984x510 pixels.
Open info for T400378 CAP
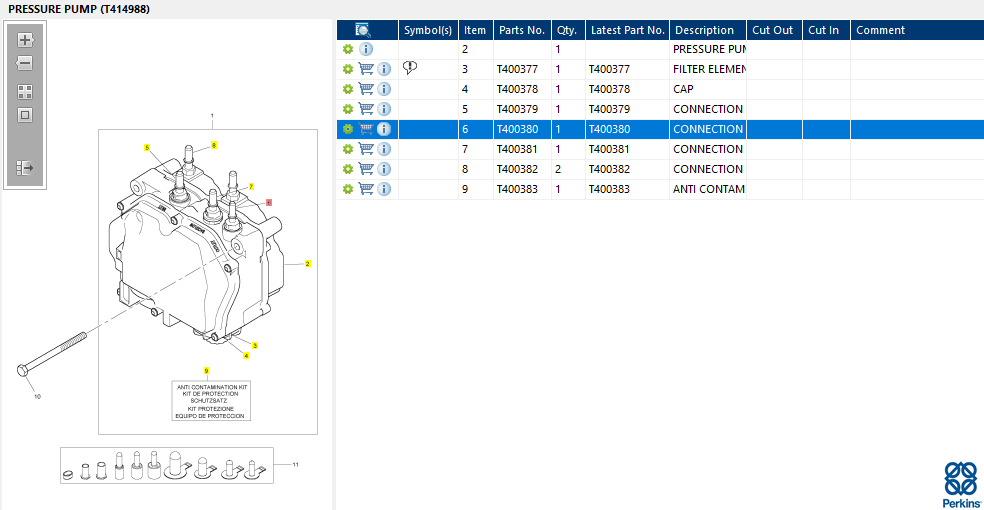pos(384,89)
